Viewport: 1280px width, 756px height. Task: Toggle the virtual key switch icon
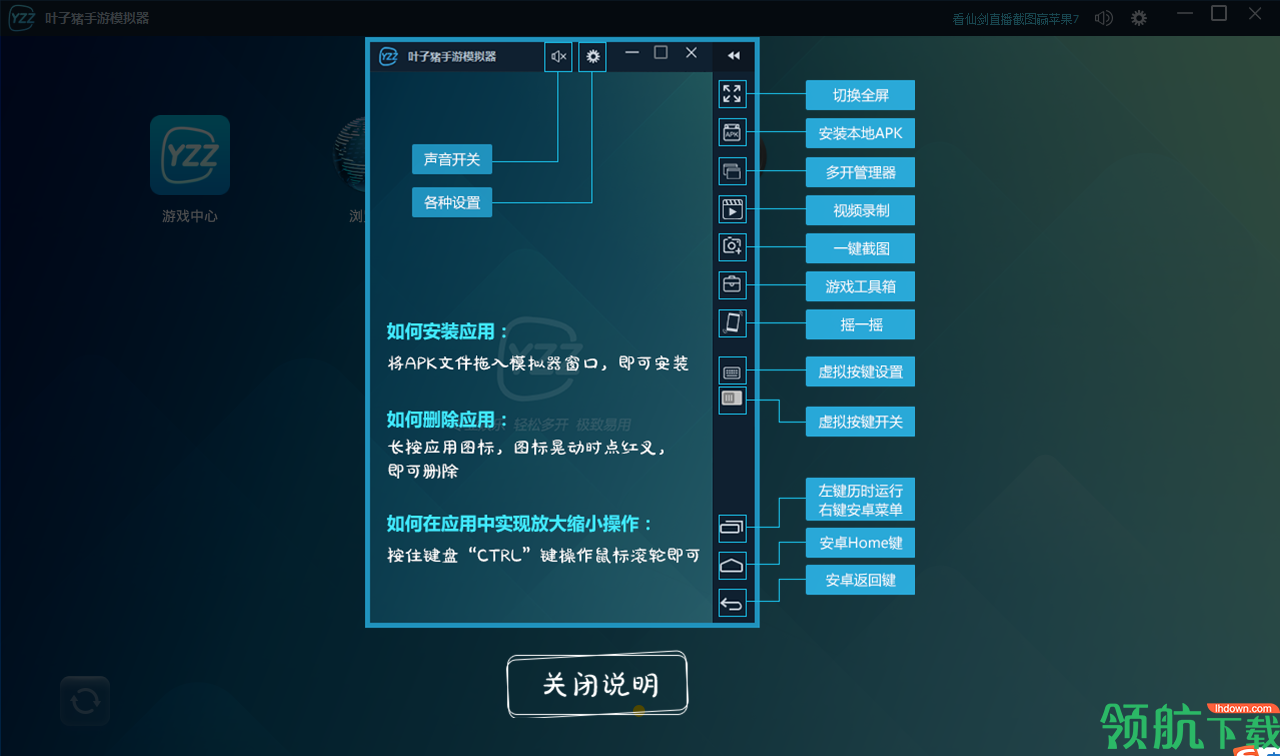click(732, 400)
